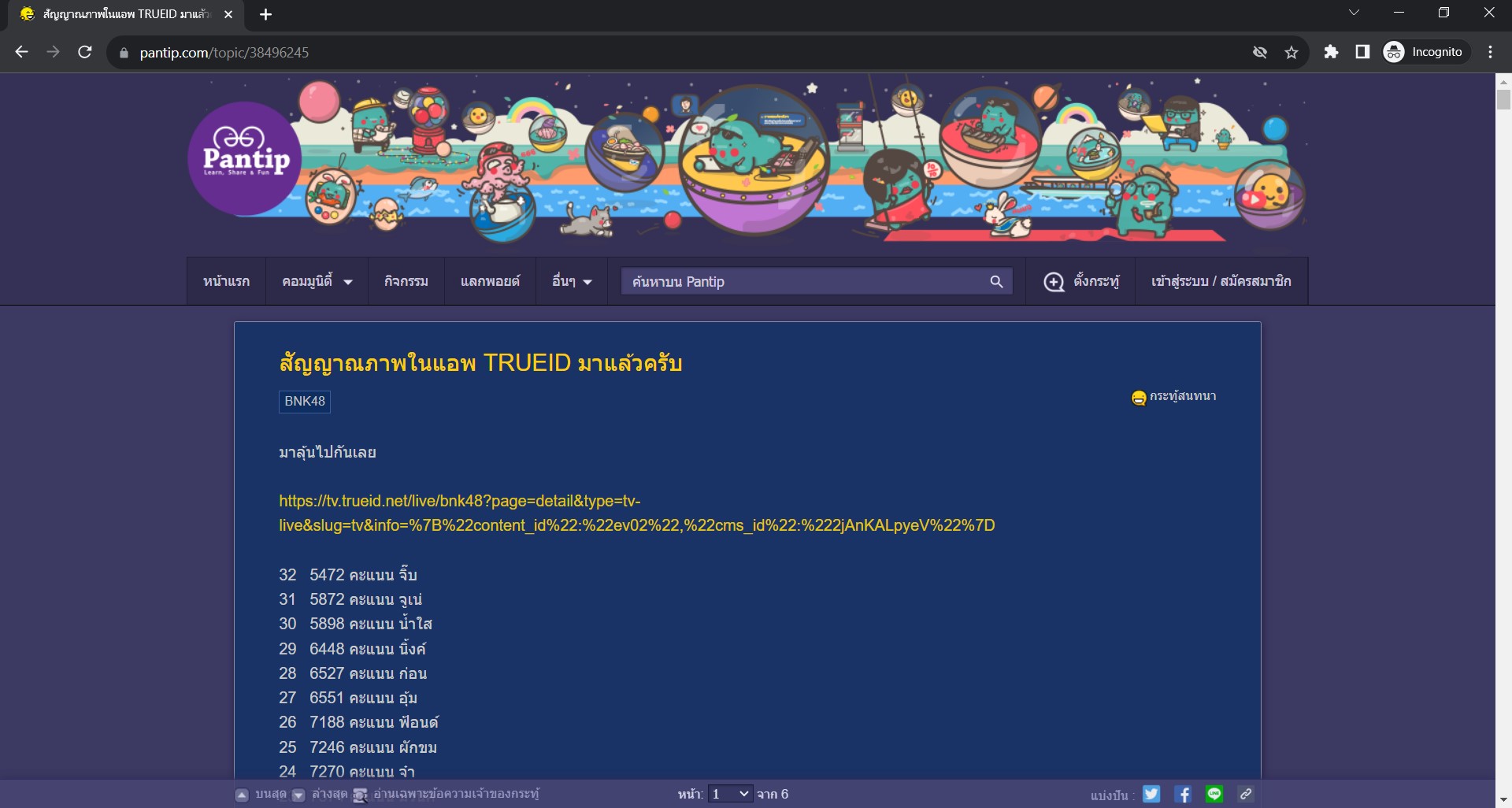The width and height of the screenshot is (1512, 808).
Task: Expand the คอมมูนิตี้ dropdown menu
Action: [317, 281]
